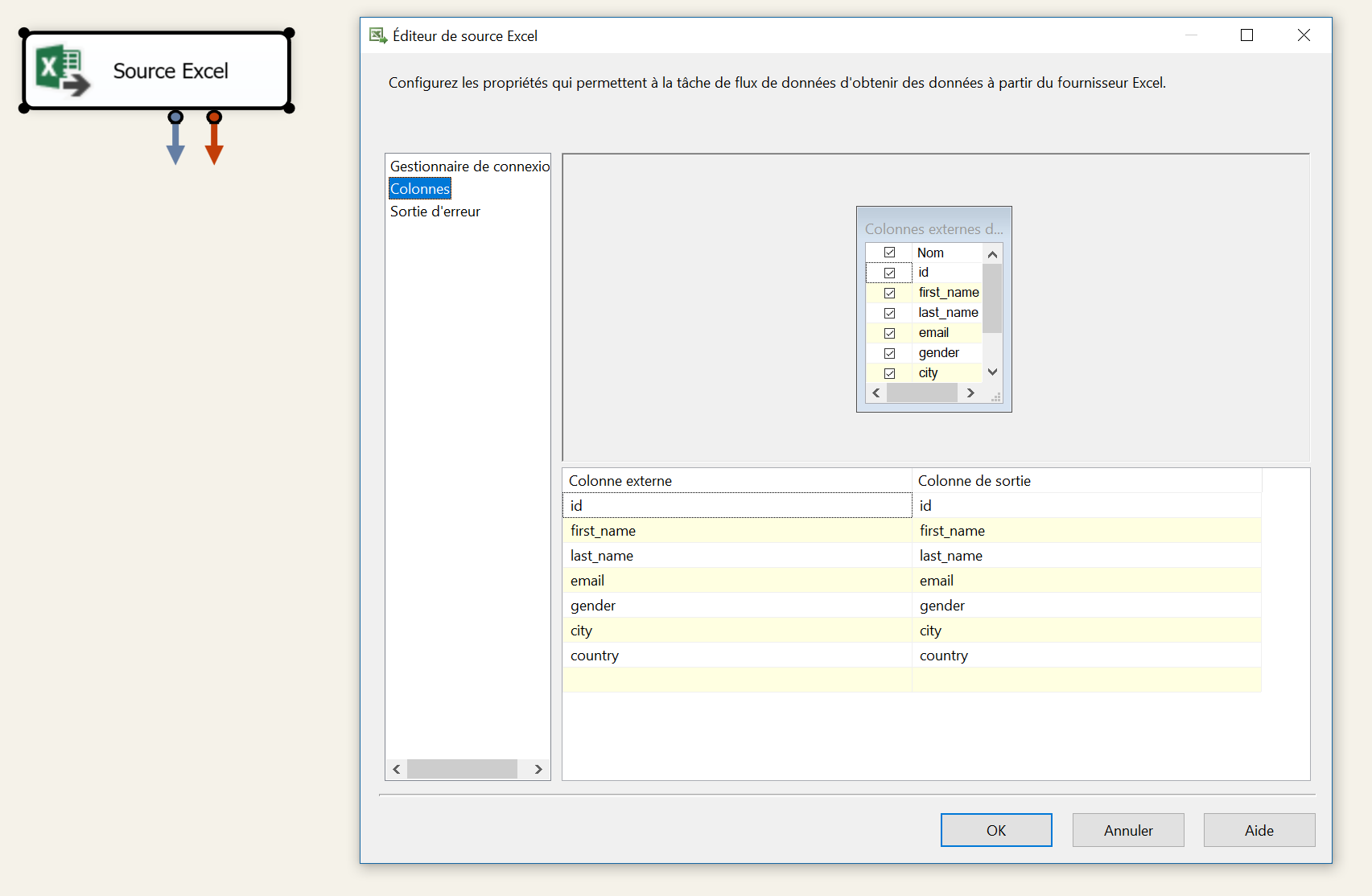The image size is (1372, 896).
Task: Edit the email output column cell
Action: [x=1086, y=581]
